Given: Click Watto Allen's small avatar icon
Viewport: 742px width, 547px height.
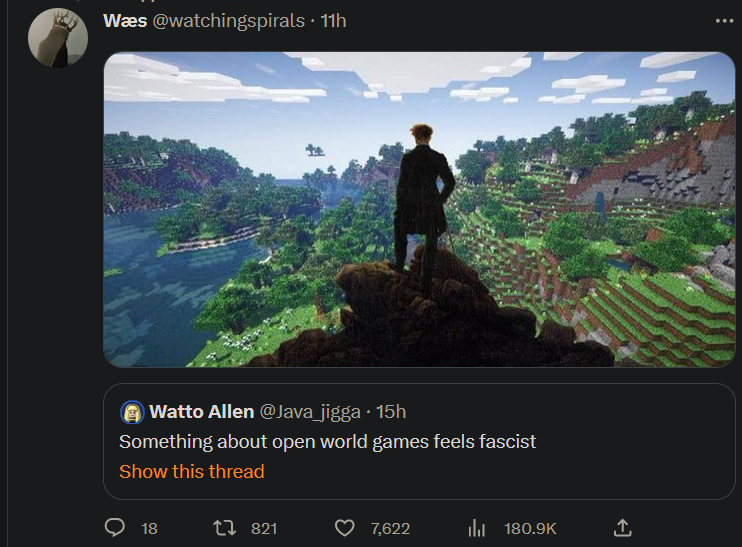Looking at the screenshot, I should (132, 412).
